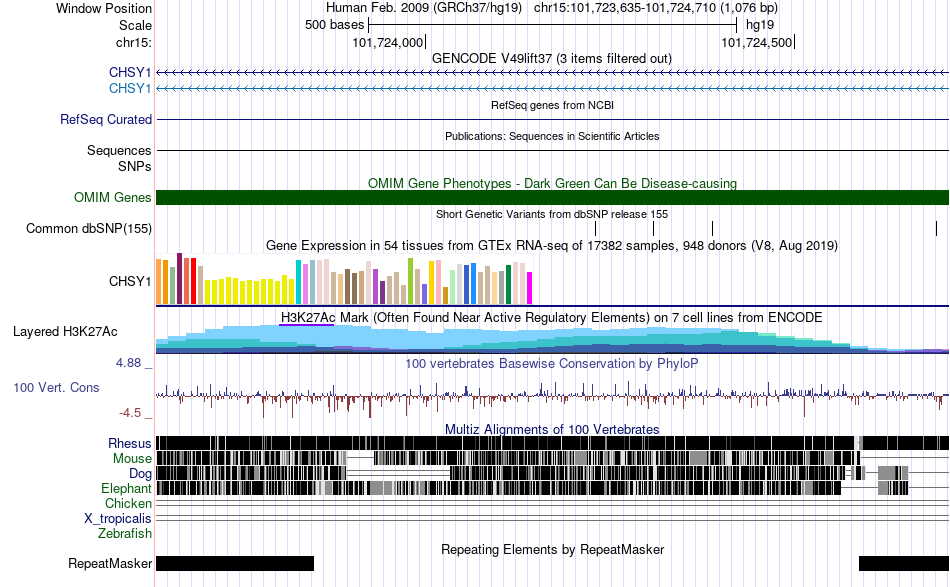The image size is (950, 587).
Task: Click the chr15 window position coordinates text
Action: 656,8
